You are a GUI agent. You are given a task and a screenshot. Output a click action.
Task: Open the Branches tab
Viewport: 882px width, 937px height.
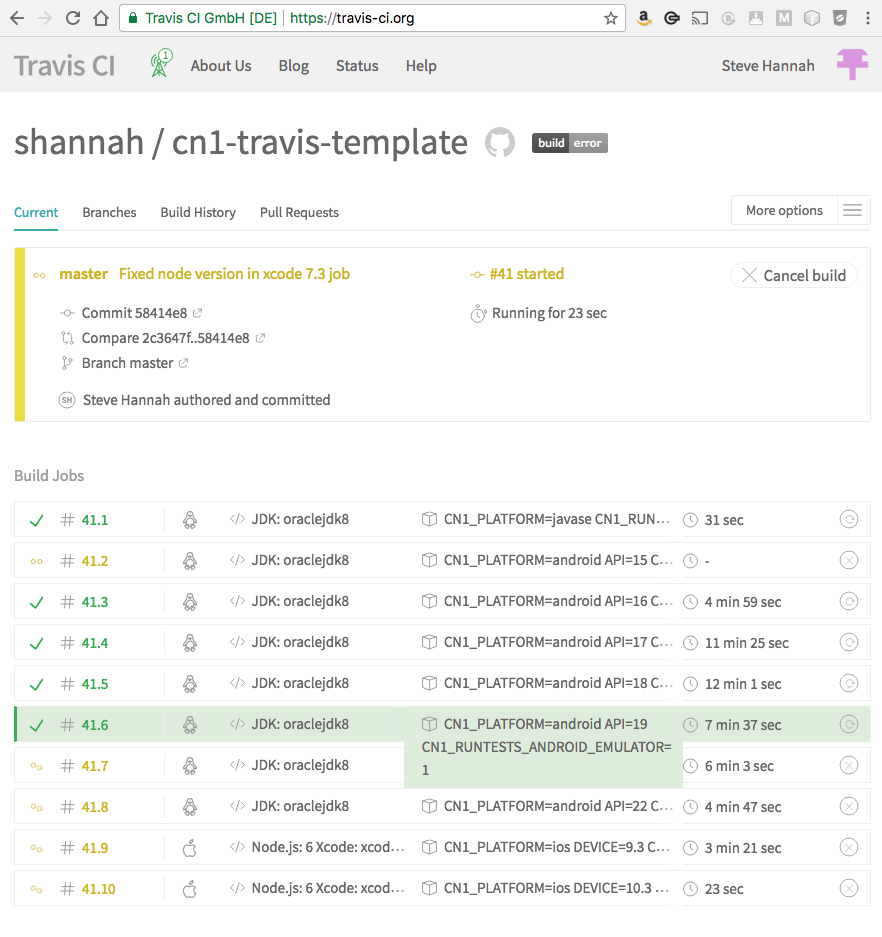point(109,212)
